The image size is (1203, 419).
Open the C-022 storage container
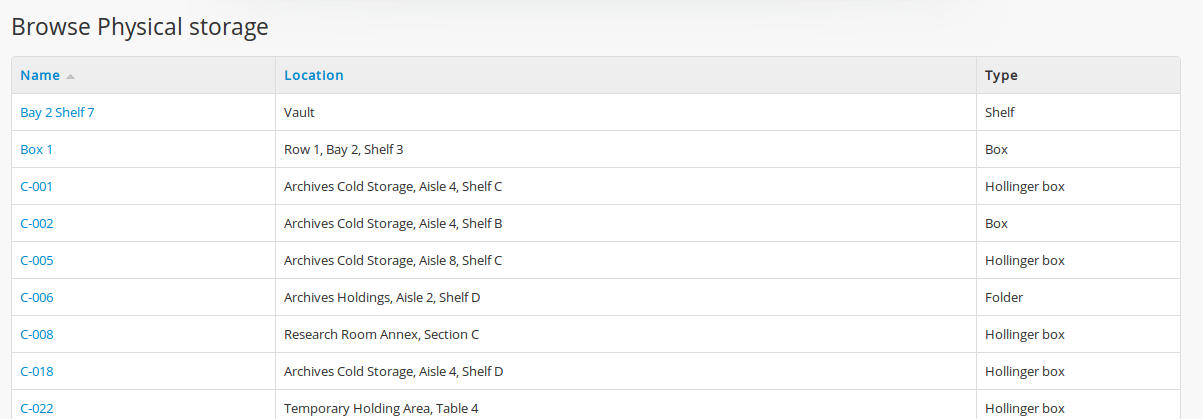37,408
